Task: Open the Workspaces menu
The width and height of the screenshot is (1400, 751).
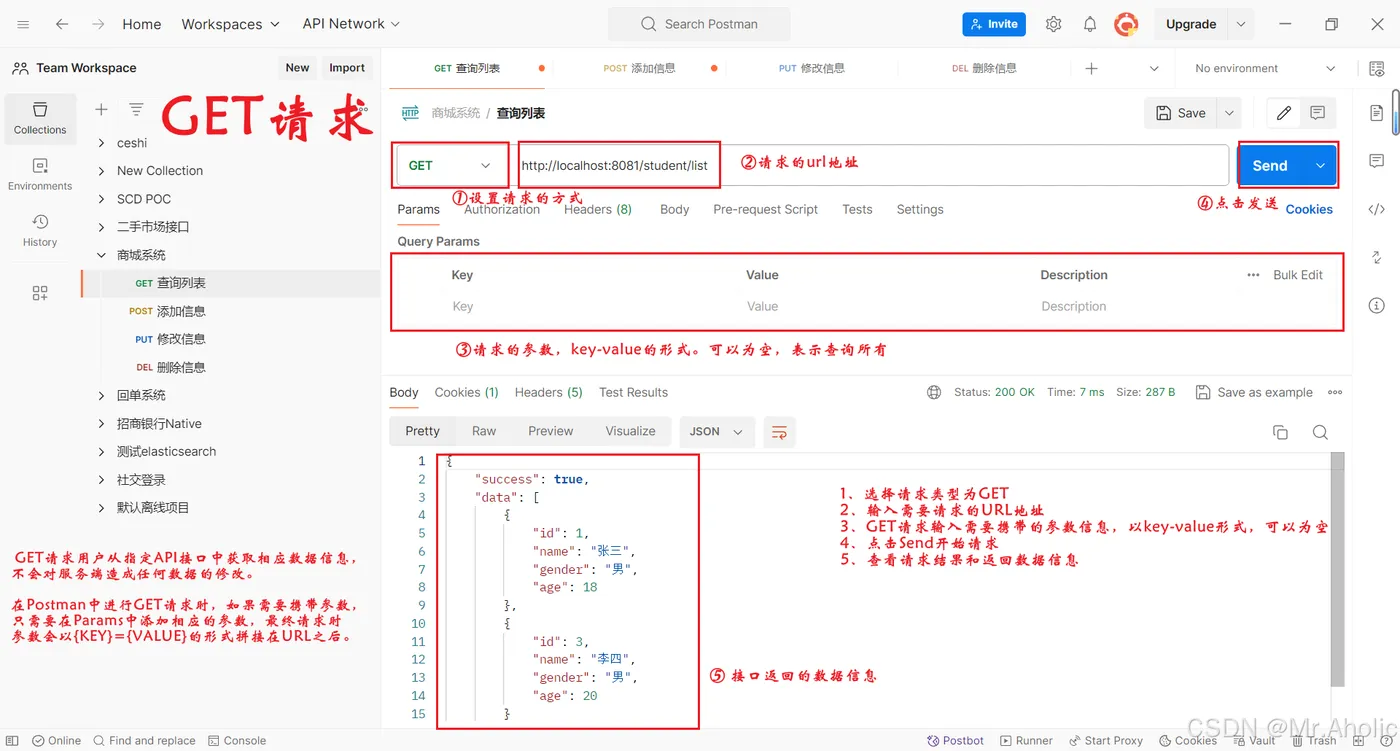Action: (x=229, y=24)
